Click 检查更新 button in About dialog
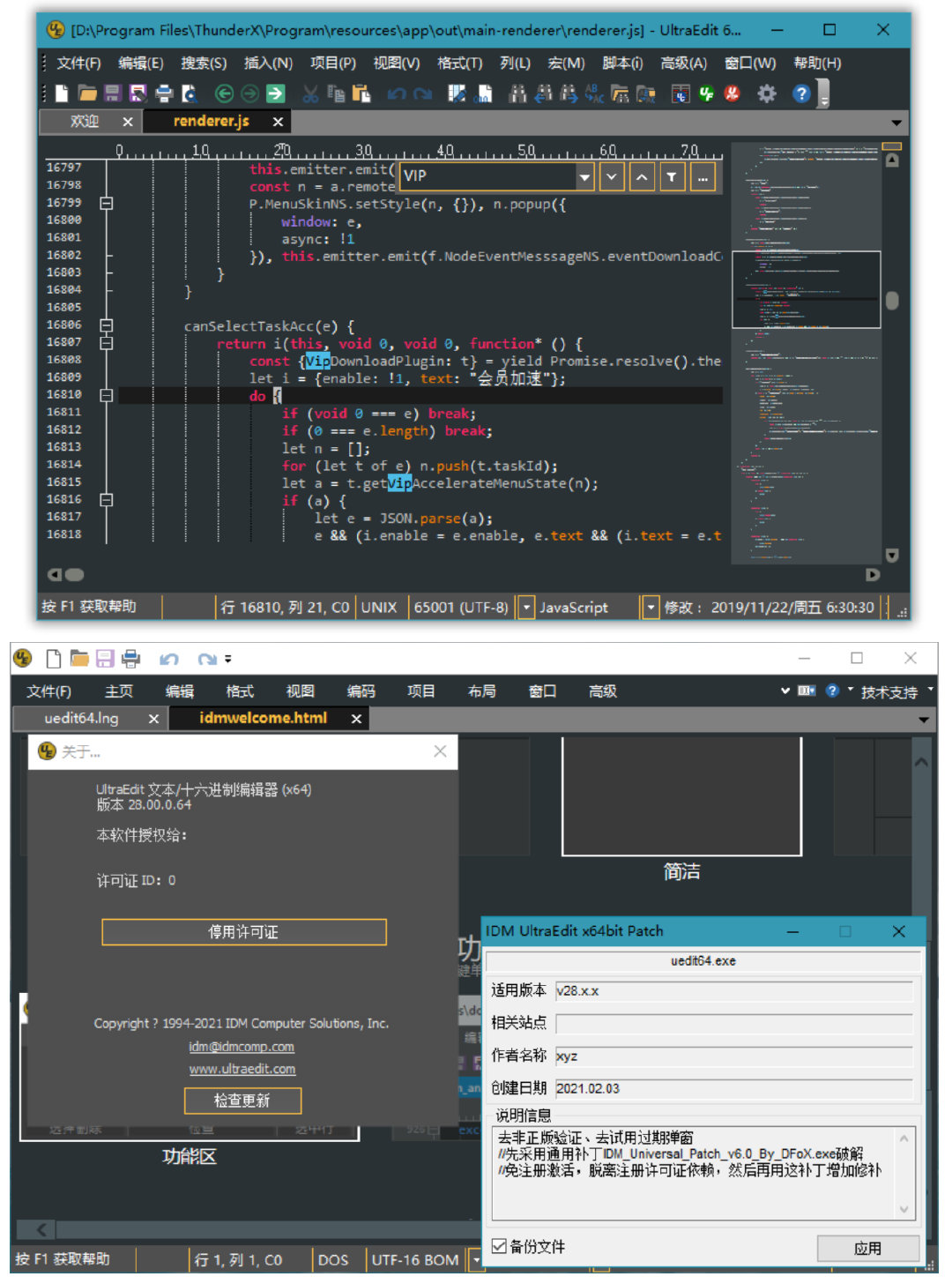The width and height of the screenshot is (952, 1284). pos(242,1101)
